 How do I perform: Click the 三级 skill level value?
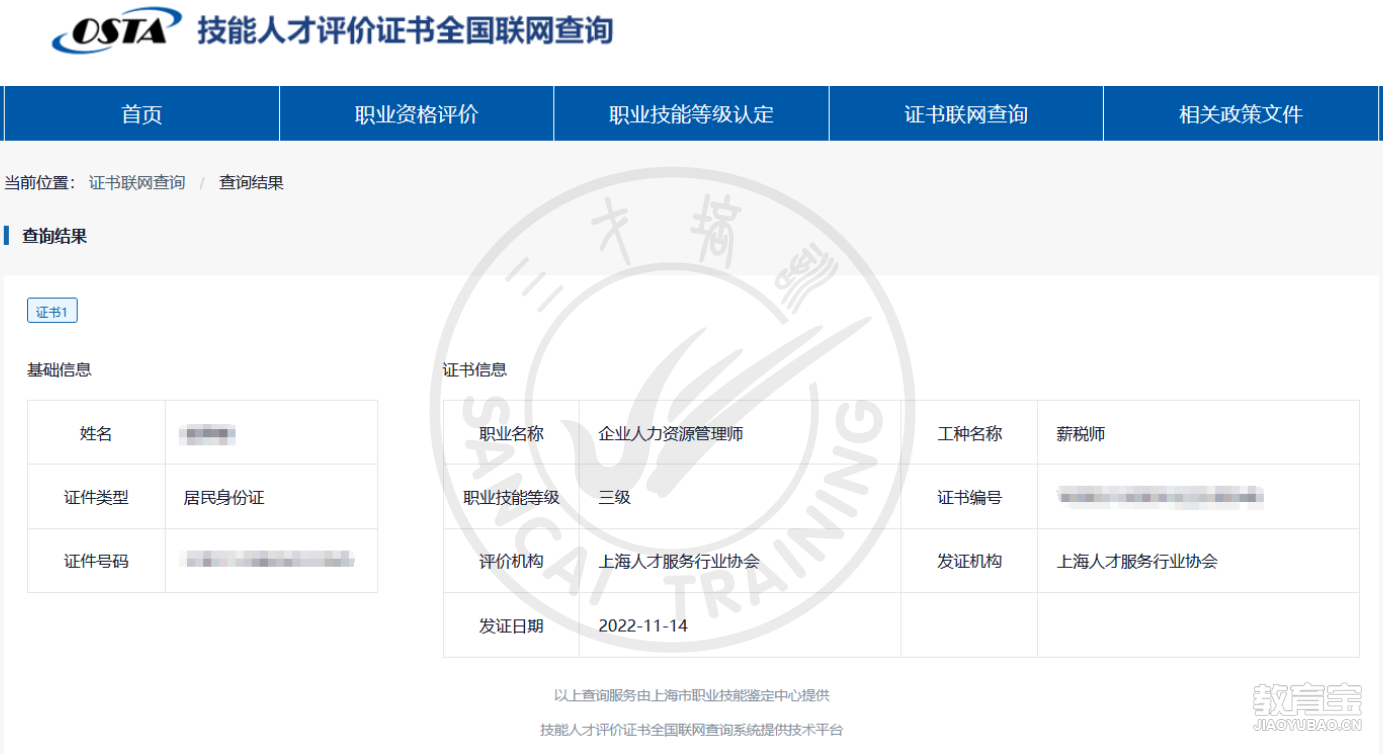point(614,497)
